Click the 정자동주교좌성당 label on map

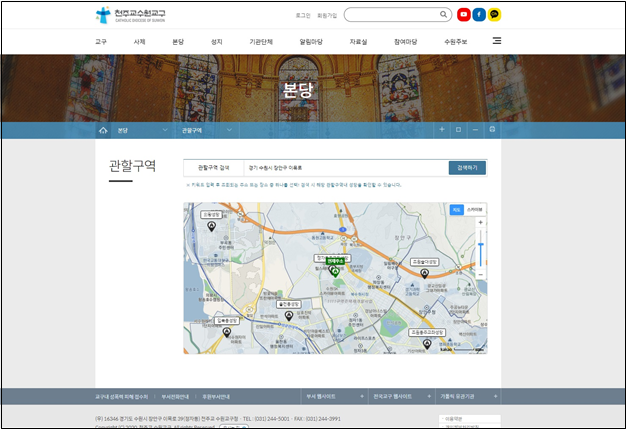tap(332, 258)
